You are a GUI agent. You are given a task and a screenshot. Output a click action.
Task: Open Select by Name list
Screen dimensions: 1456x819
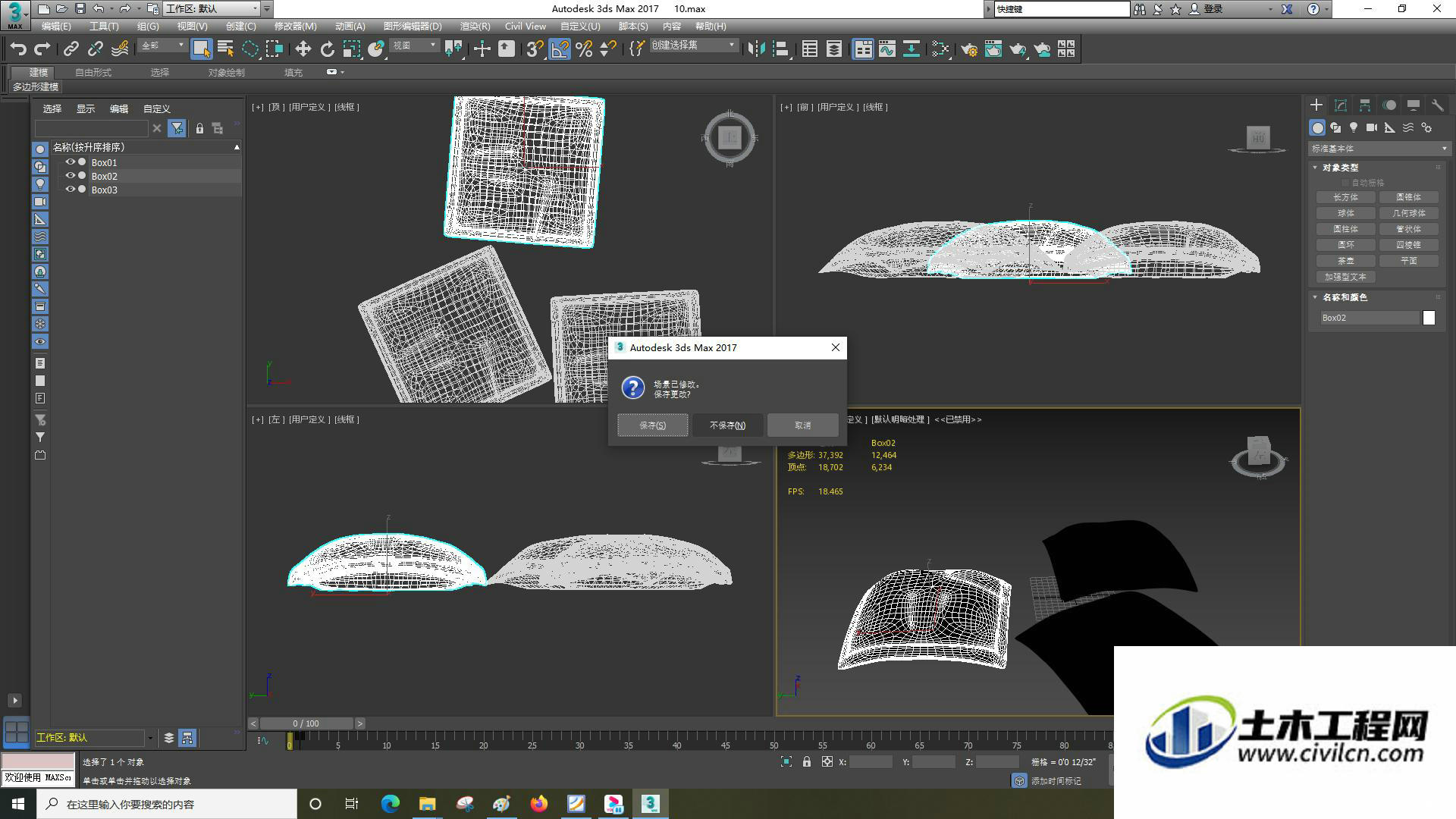(225, 49)
